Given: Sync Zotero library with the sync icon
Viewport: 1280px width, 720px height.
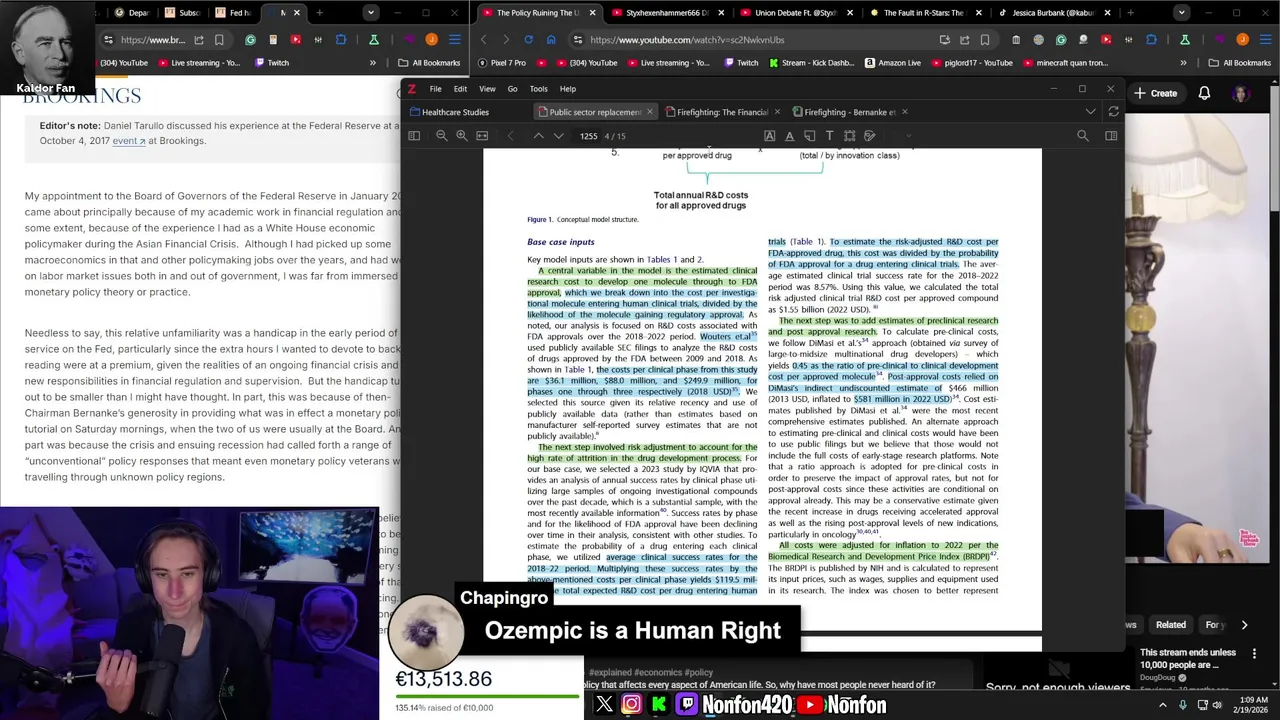Looking at the screenshot, I should point(1113,112).
